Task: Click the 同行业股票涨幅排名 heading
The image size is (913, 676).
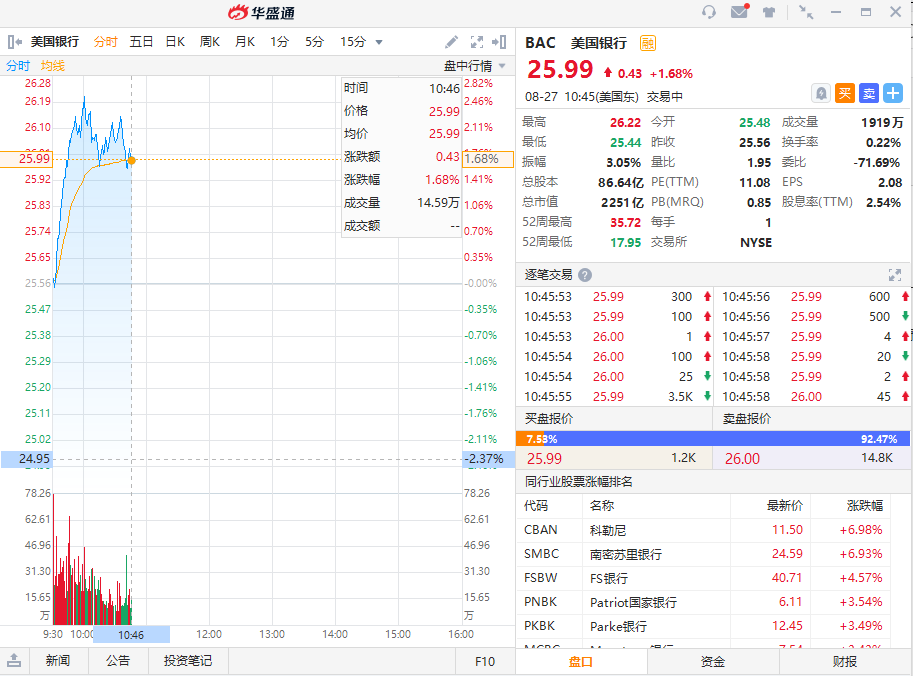Action: [578, 482]
